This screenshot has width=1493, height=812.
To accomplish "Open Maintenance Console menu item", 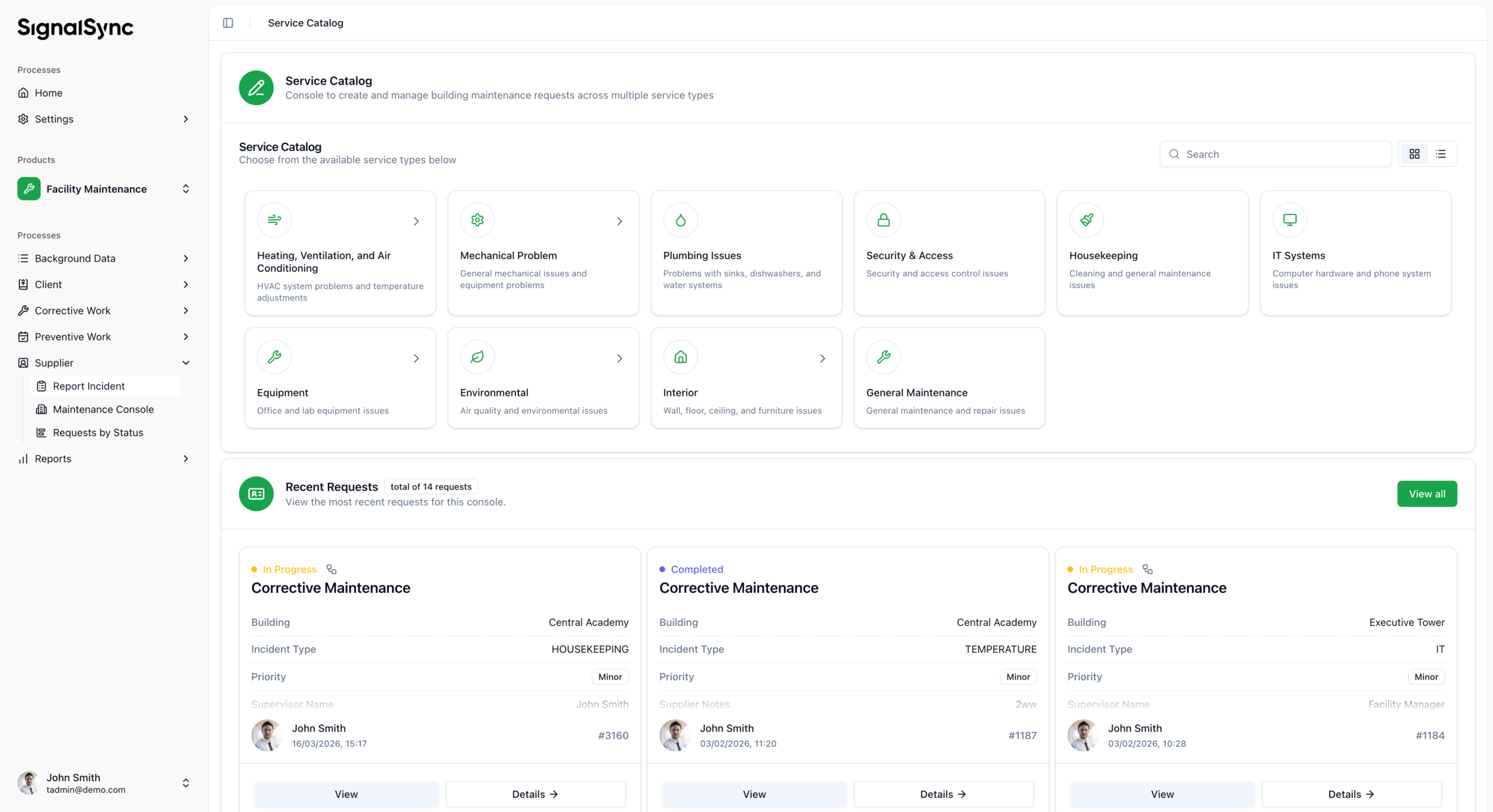I will (103, 409).
